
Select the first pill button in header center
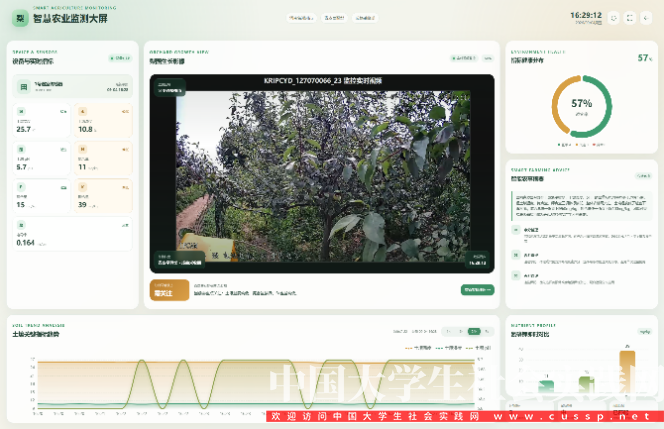pyautogui.click(x=301, y=18)
